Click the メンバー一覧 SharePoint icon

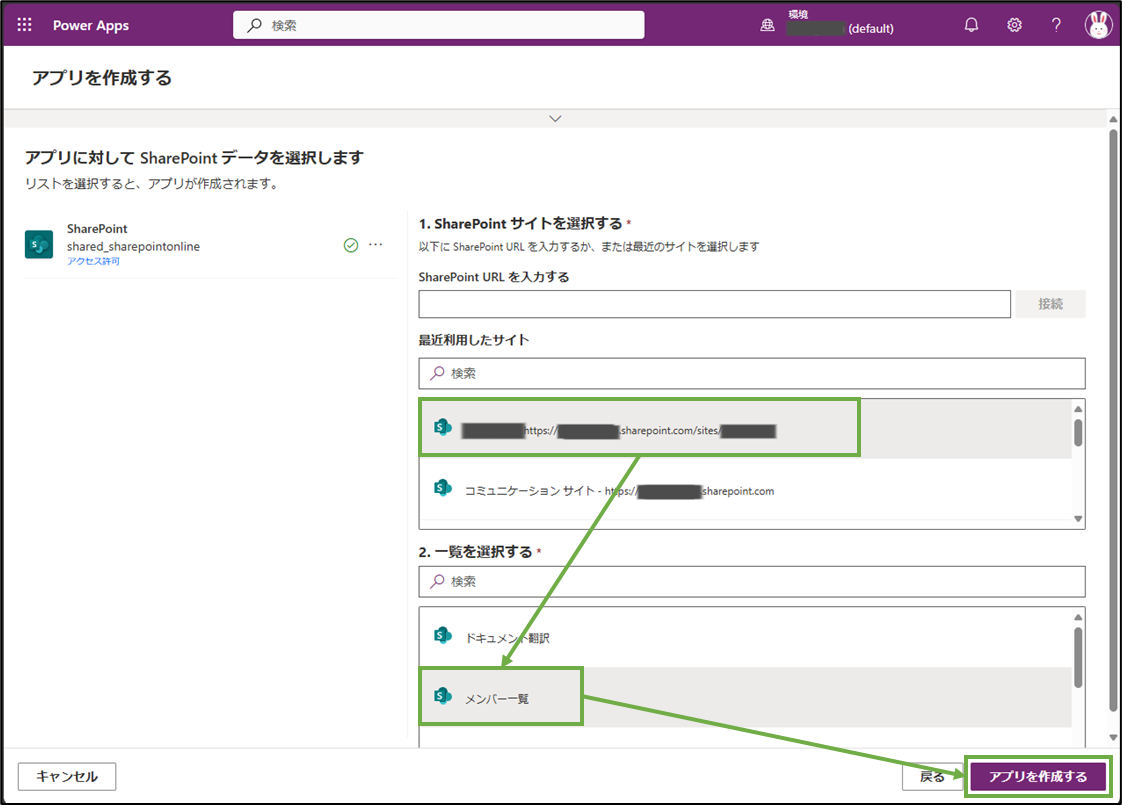(x=443, y=696)
